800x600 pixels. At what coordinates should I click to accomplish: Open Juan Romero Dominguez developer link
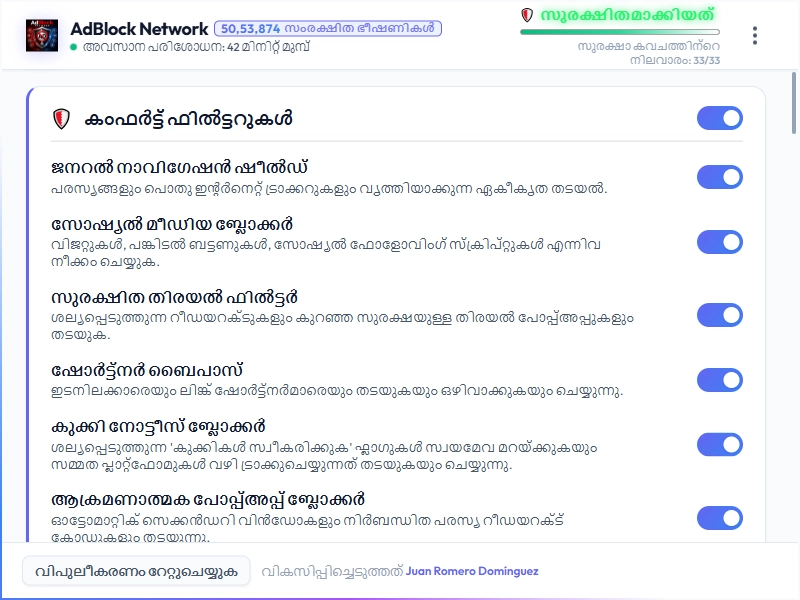(472, 571)
